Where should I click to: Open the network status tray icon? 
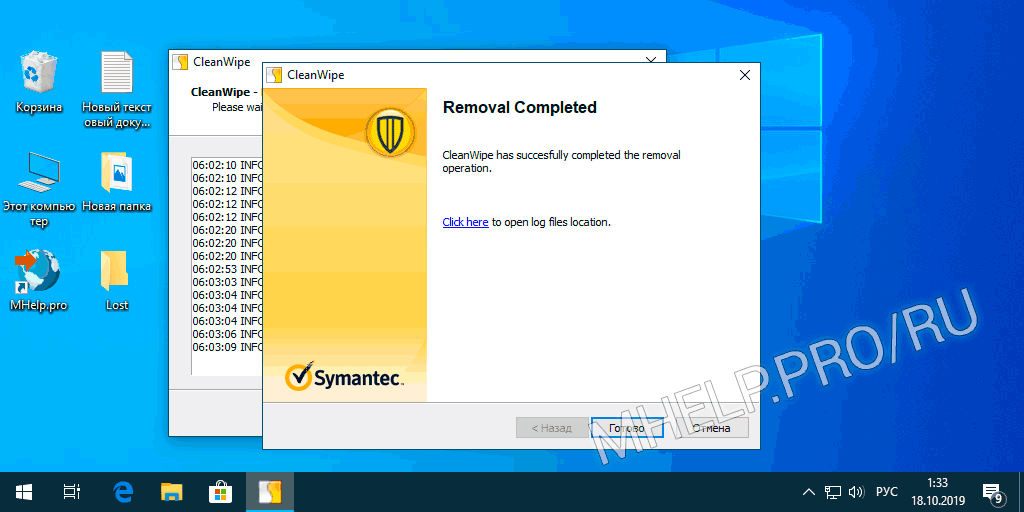(832, 492)
